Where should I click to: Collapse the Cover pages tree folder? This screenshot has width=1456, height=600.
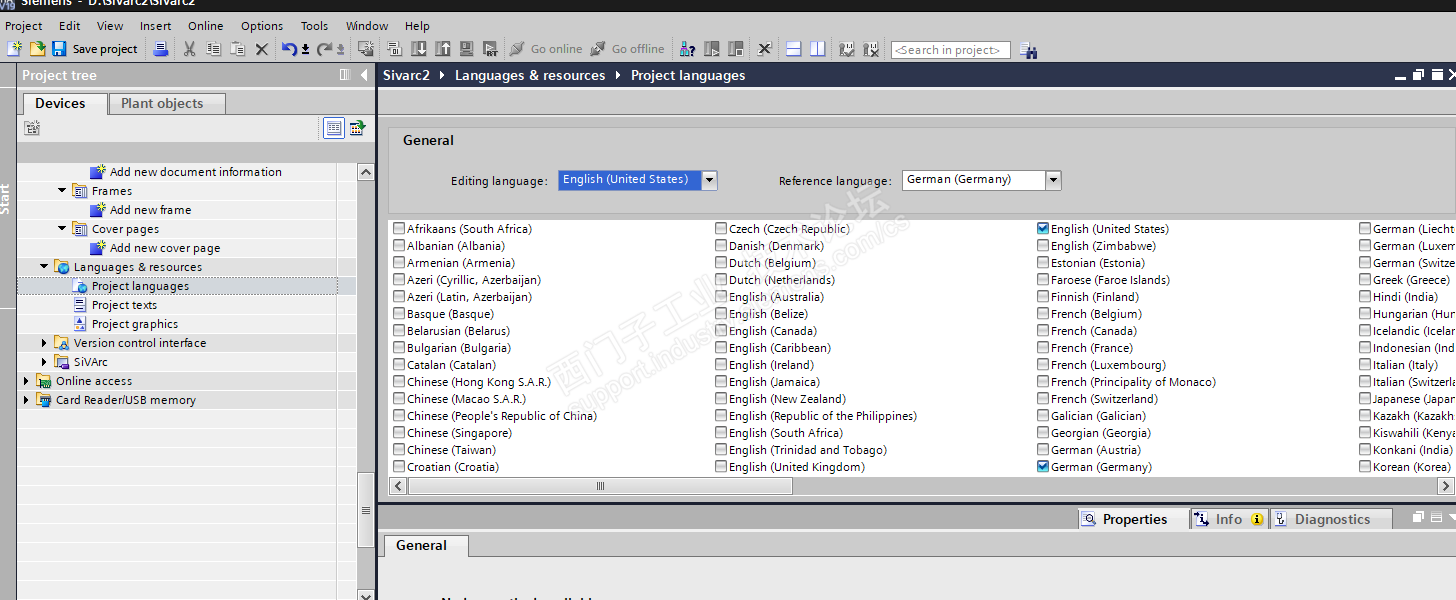(62, 228)
